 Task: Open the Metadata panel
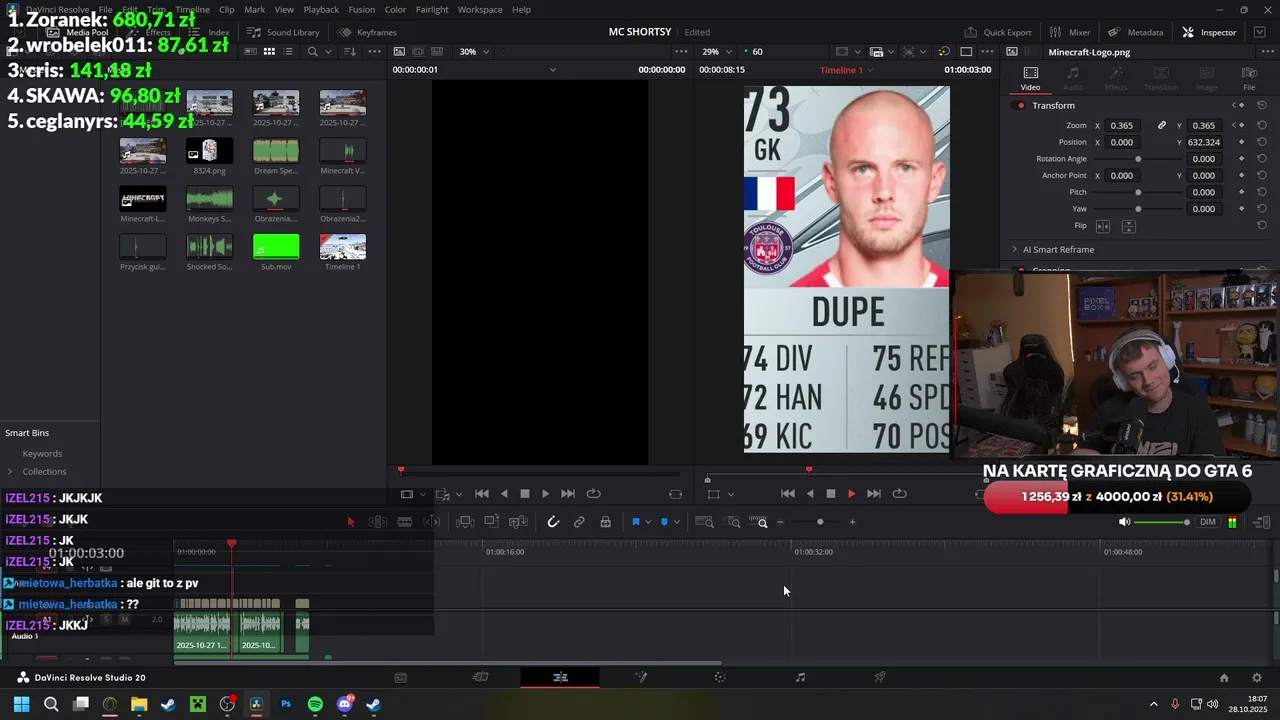(1135, 32)
